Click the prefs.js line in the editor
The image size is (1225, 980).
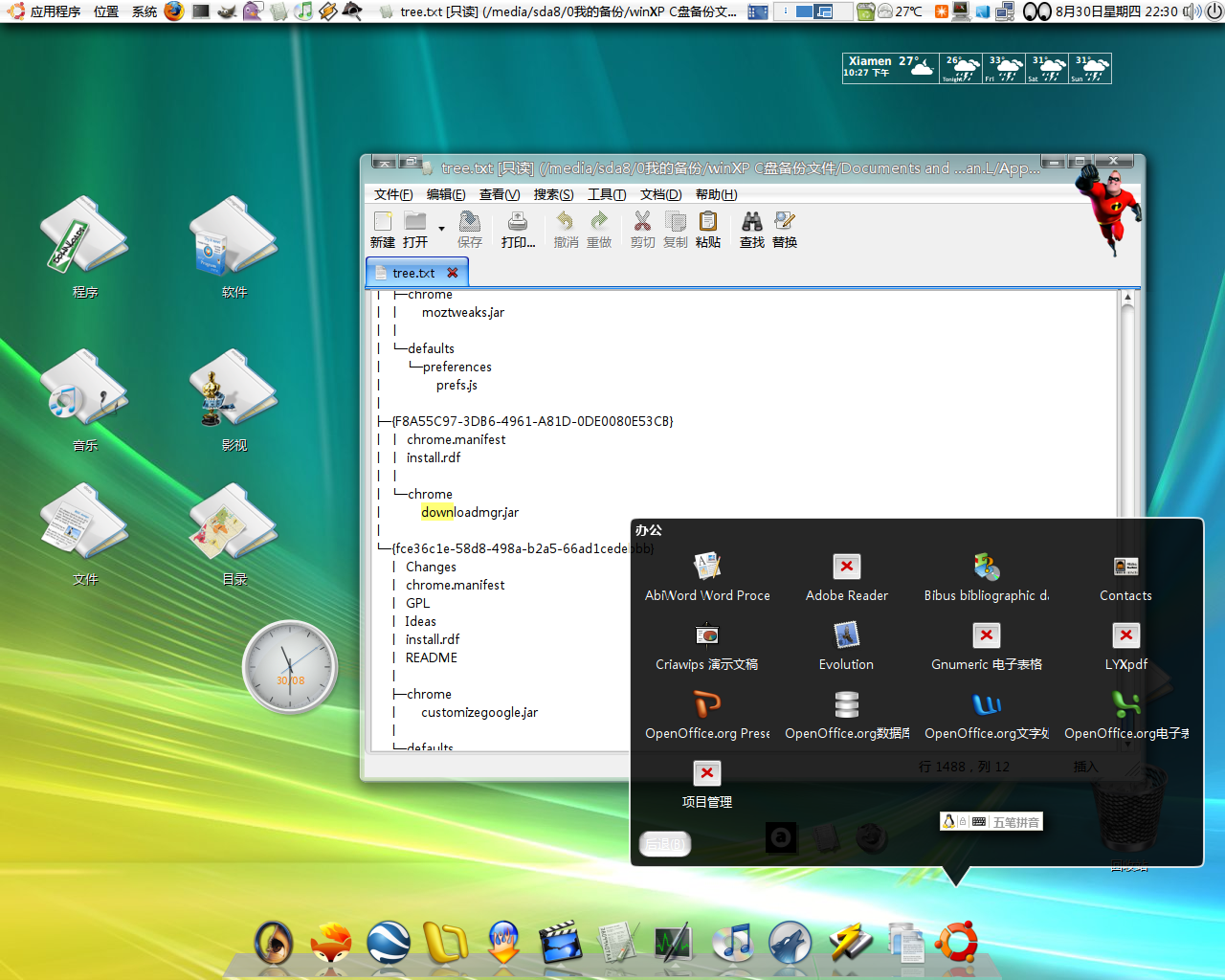[x=457, y=385]
